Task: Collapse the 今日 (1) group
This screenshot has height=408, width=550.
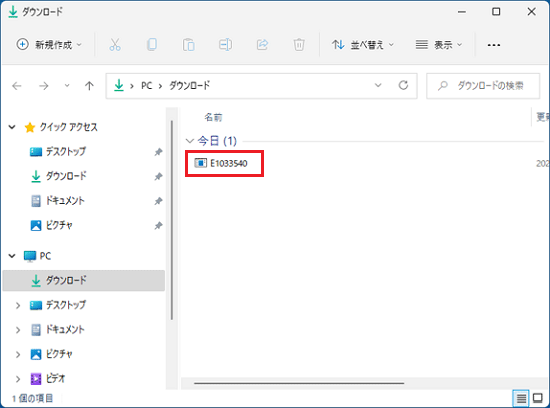Action: [189, 141]
